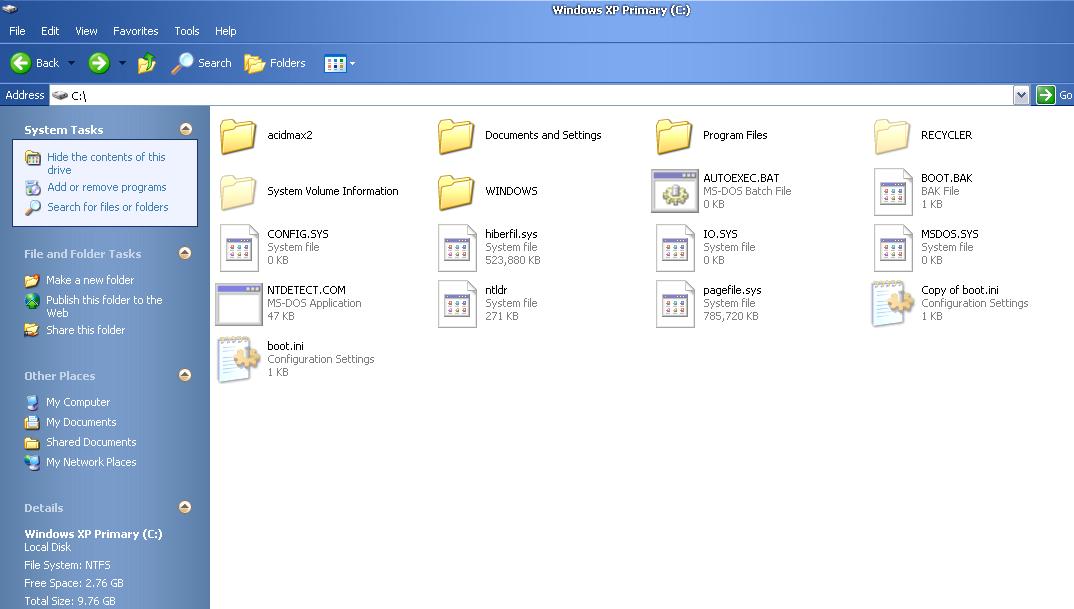Select the Program Files folder icon
Image resolution: width=1074 pixels, height=609 pixels.
[x=674, y=136]
